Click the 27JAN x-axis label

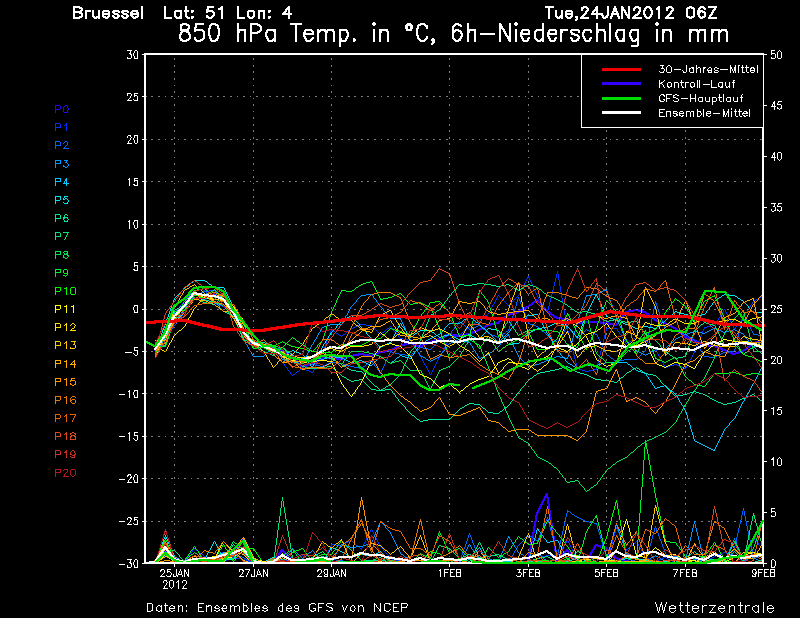click(253, 573)
